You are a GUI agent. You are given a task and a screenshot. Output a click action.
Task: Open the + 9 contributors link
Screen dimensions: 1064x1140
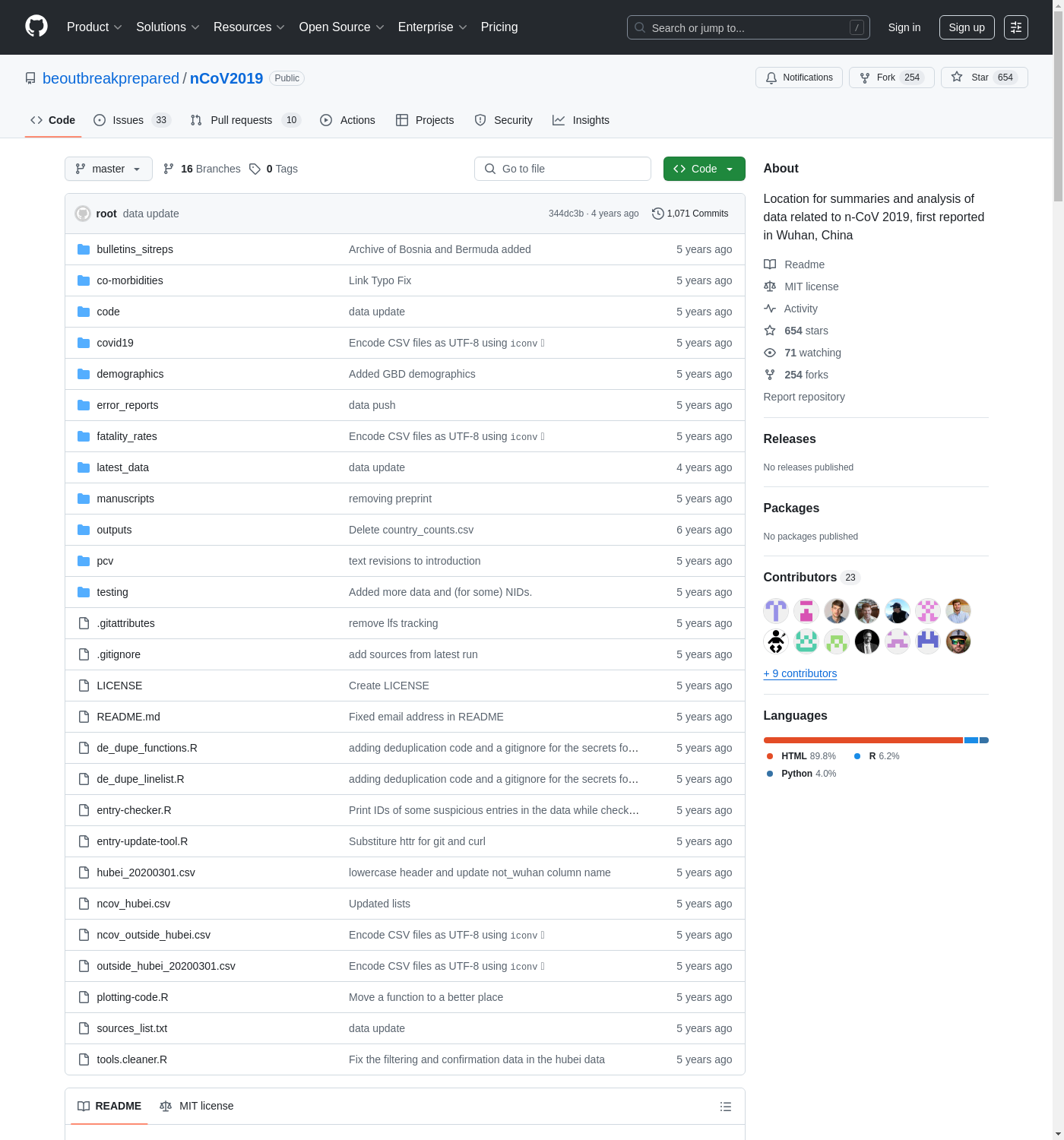[800, 673]
